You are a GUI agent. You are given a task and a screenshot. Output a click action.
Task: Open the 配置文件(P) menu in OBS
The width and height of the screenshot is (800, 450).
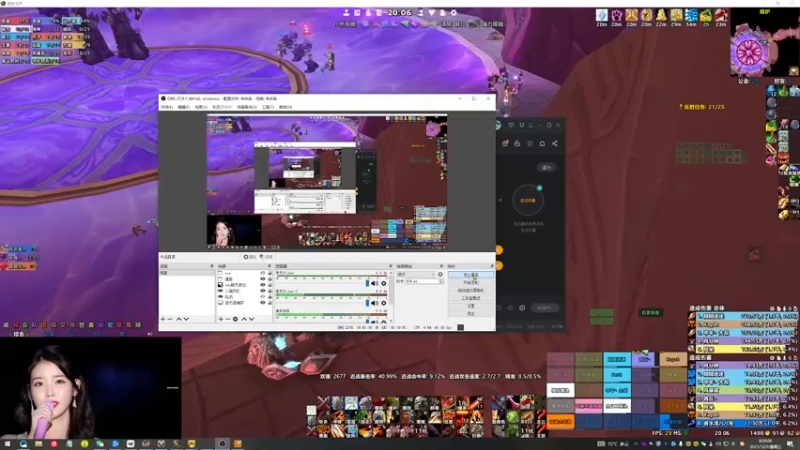click(x=222, y=107)
